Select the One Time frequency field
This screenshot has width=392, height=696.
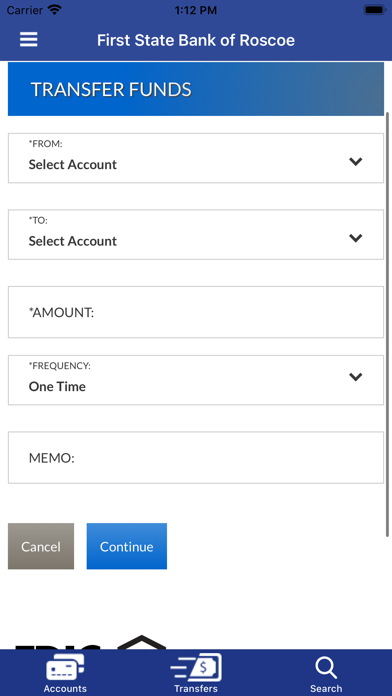[x=196, y=380]
